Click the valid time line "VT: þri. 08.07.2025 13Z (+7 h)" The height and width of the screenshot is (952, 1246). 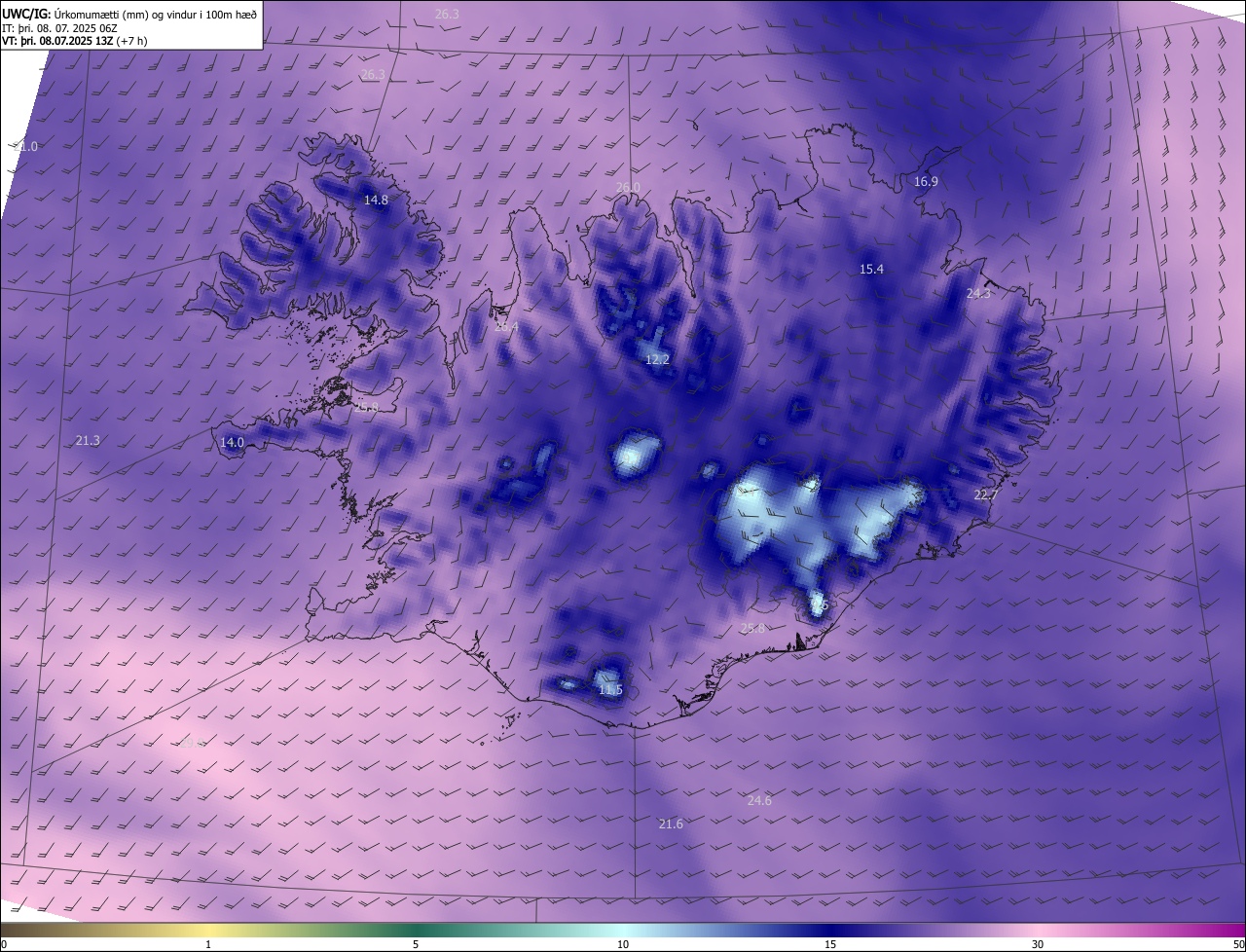pos(74,41)
